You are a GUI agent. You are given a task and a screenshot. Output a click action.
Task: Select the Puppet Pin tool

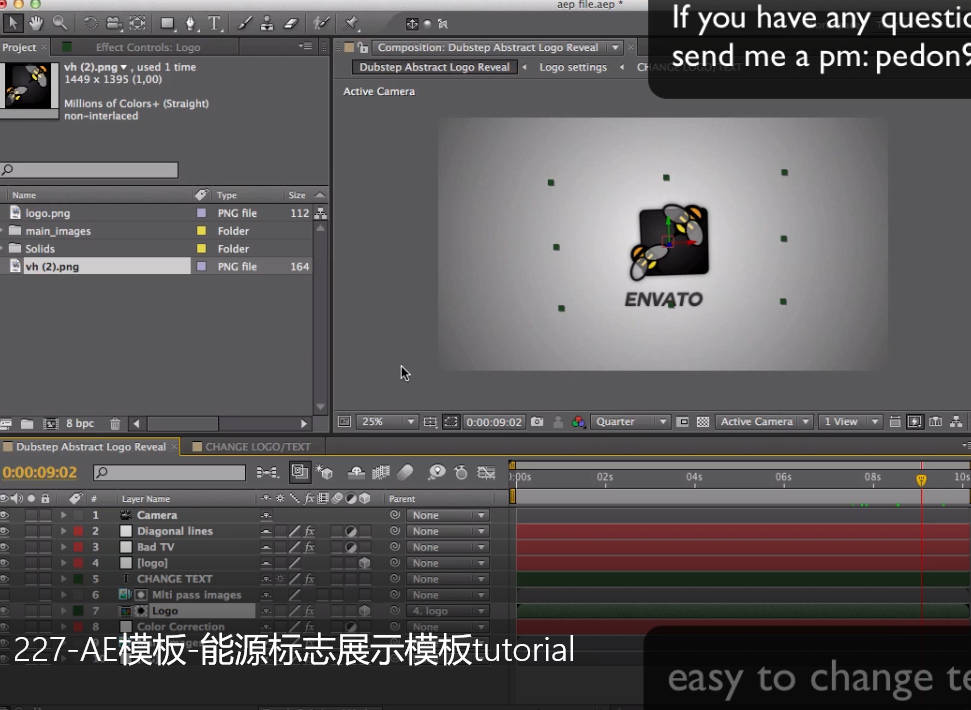351,24
